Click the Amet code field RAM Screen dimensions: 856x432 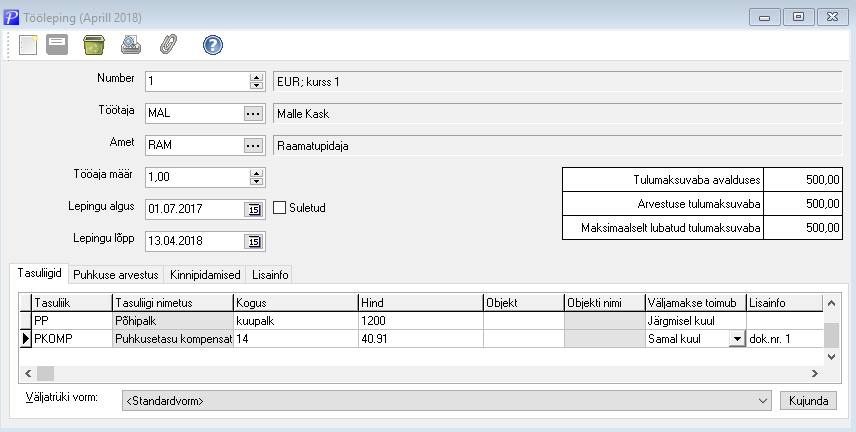click(194, 146)
